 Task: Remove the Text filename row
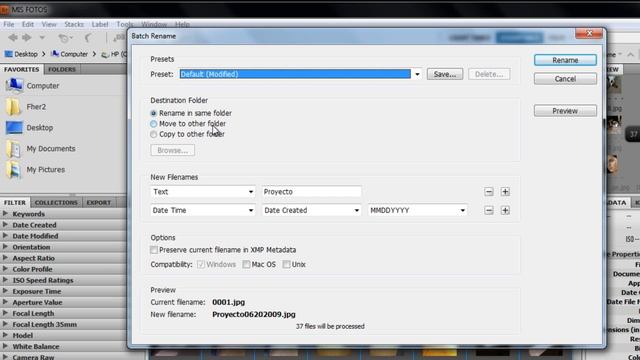[x=489, y=192]
